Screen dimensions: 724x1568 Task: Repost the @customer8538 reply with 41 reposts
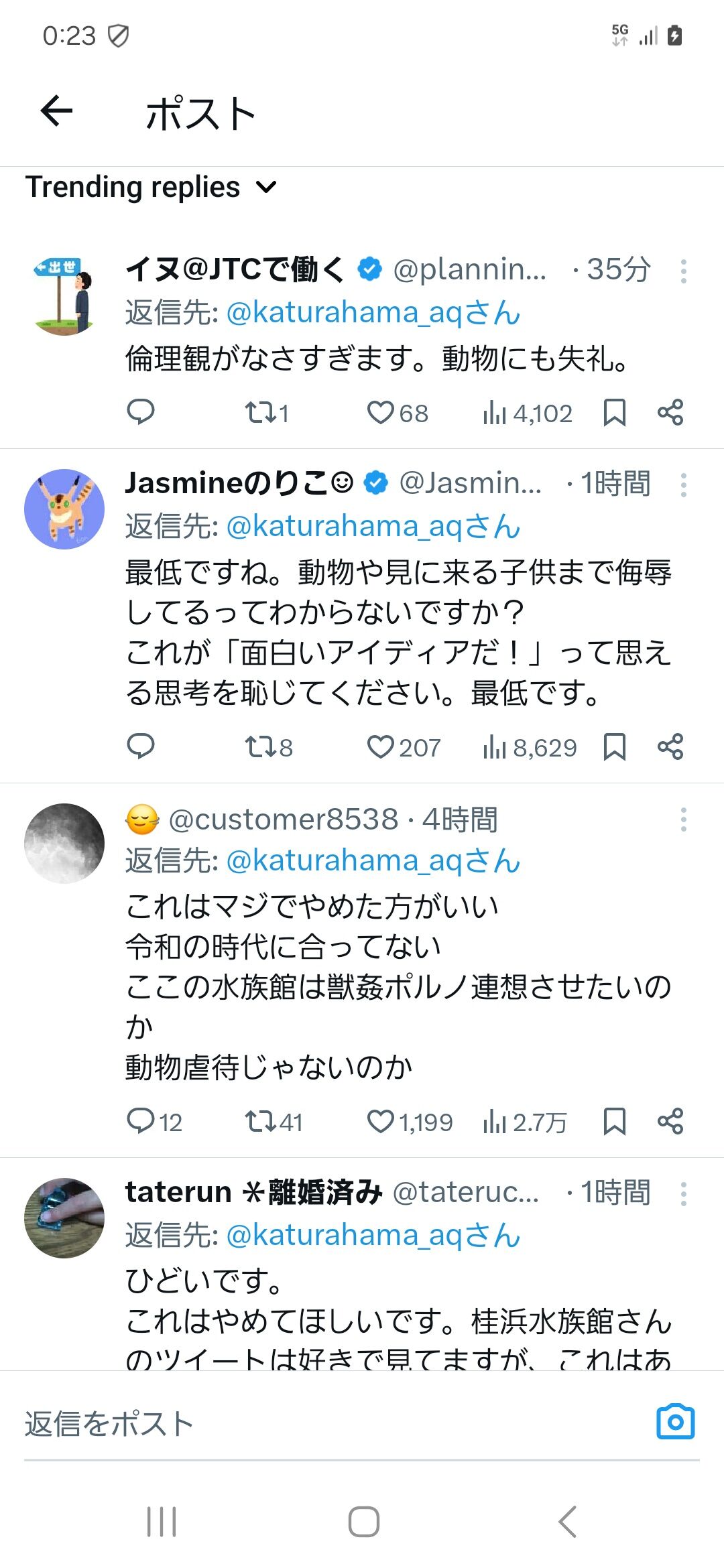(x=274, y=1122)
